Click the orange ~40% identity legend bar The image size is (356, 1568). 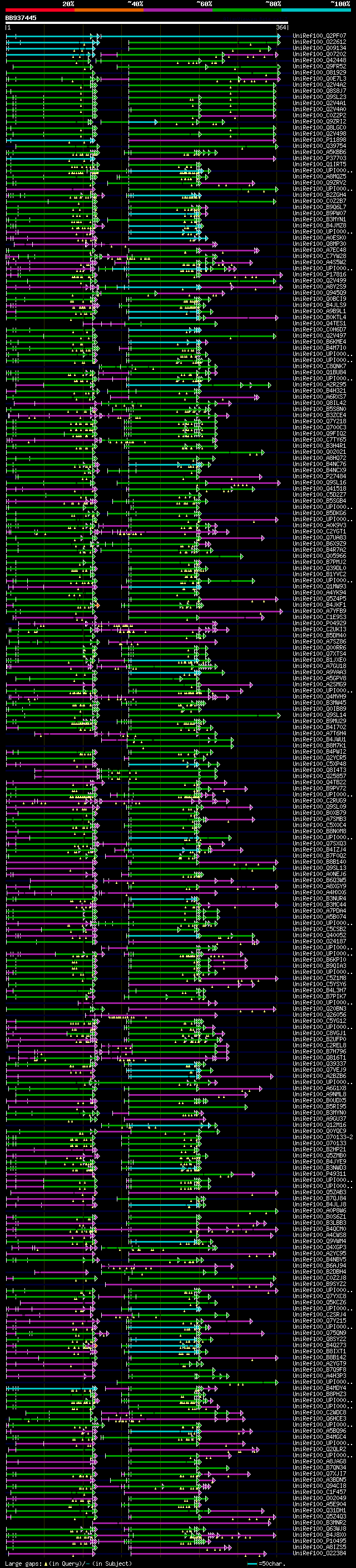click(109, 10)
